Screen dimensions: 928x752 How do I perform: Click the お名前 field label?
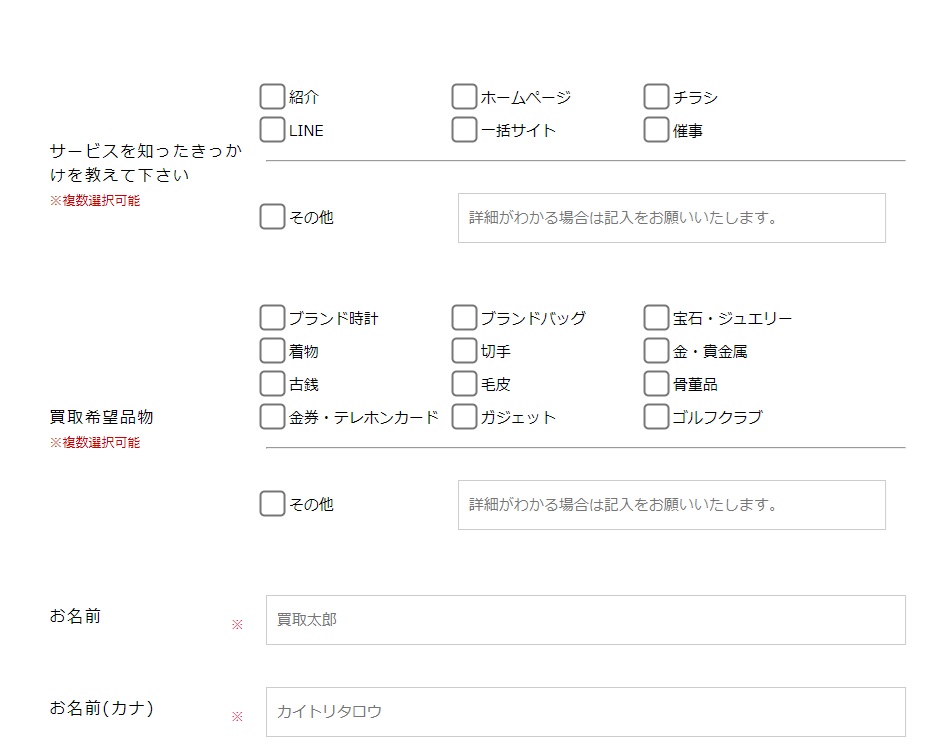click(x=75, y=616)
